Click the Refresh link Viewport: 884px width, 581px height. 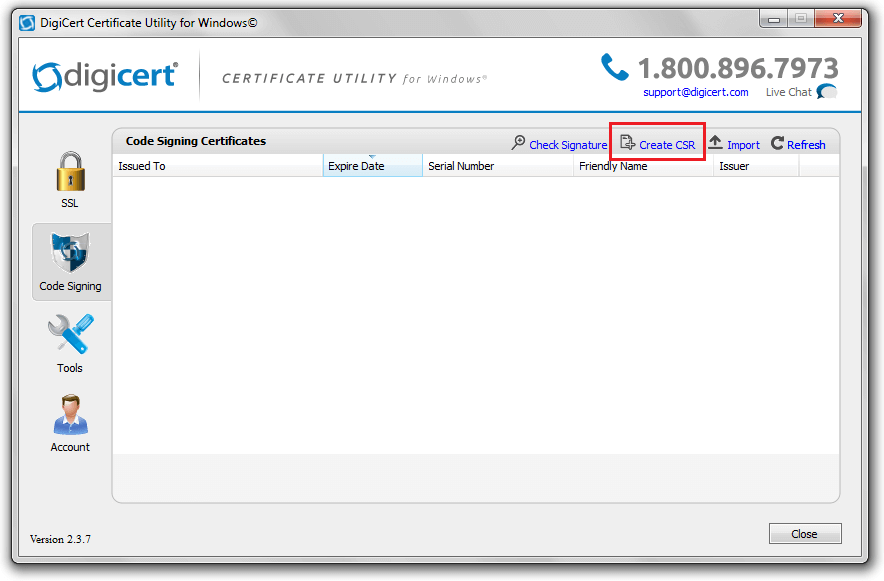point(806,145)
